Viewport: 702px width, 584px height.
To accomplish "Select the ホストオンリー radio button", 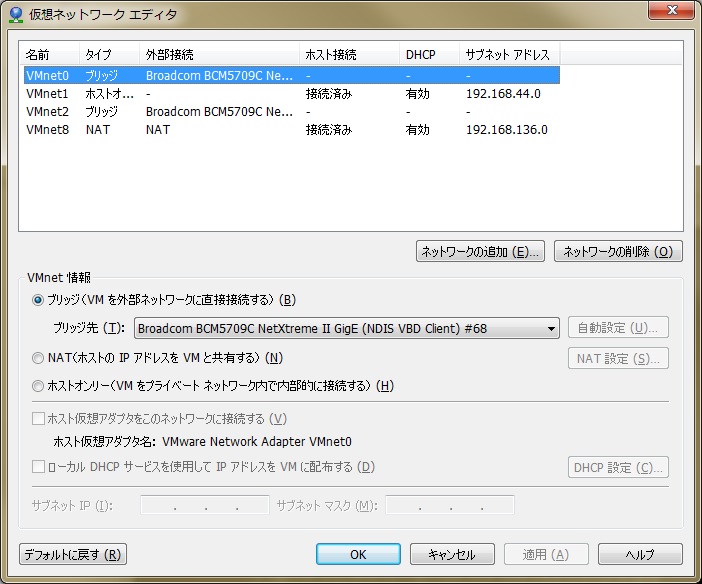I will pyautogui.click(x=38, y=386).
